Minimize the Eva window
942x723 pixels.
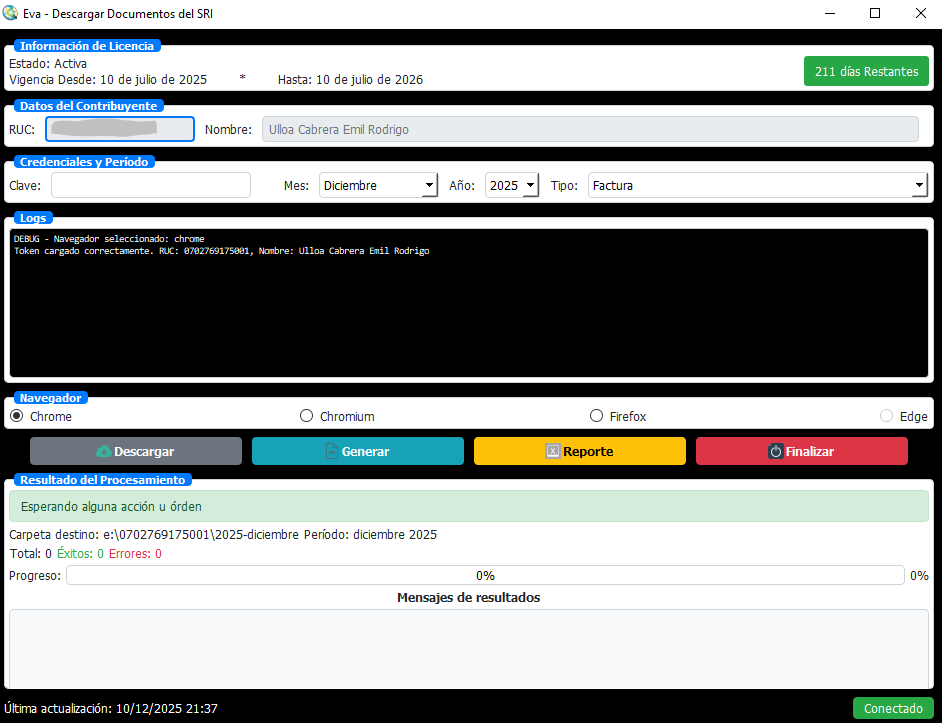pyautogui.click(x=830, y=14)
